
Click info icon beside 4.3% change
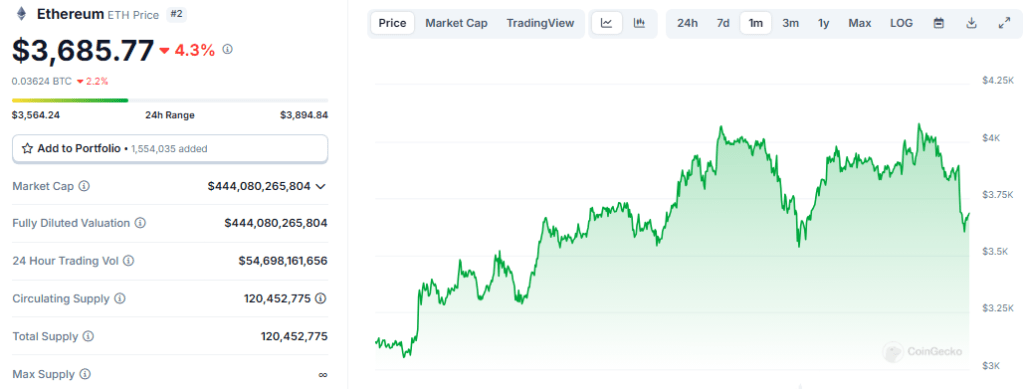[x=227, y=50]
